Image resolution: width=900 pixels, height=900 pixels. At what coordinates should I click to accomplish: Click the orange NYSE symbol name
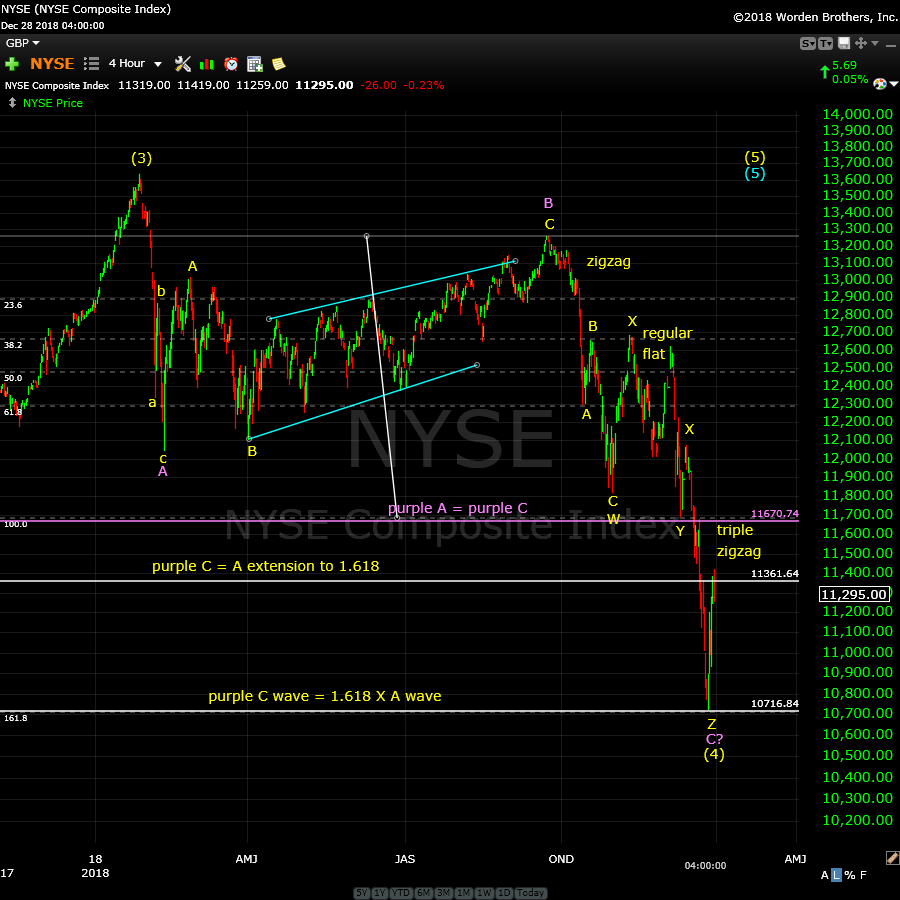coord(52,64)
